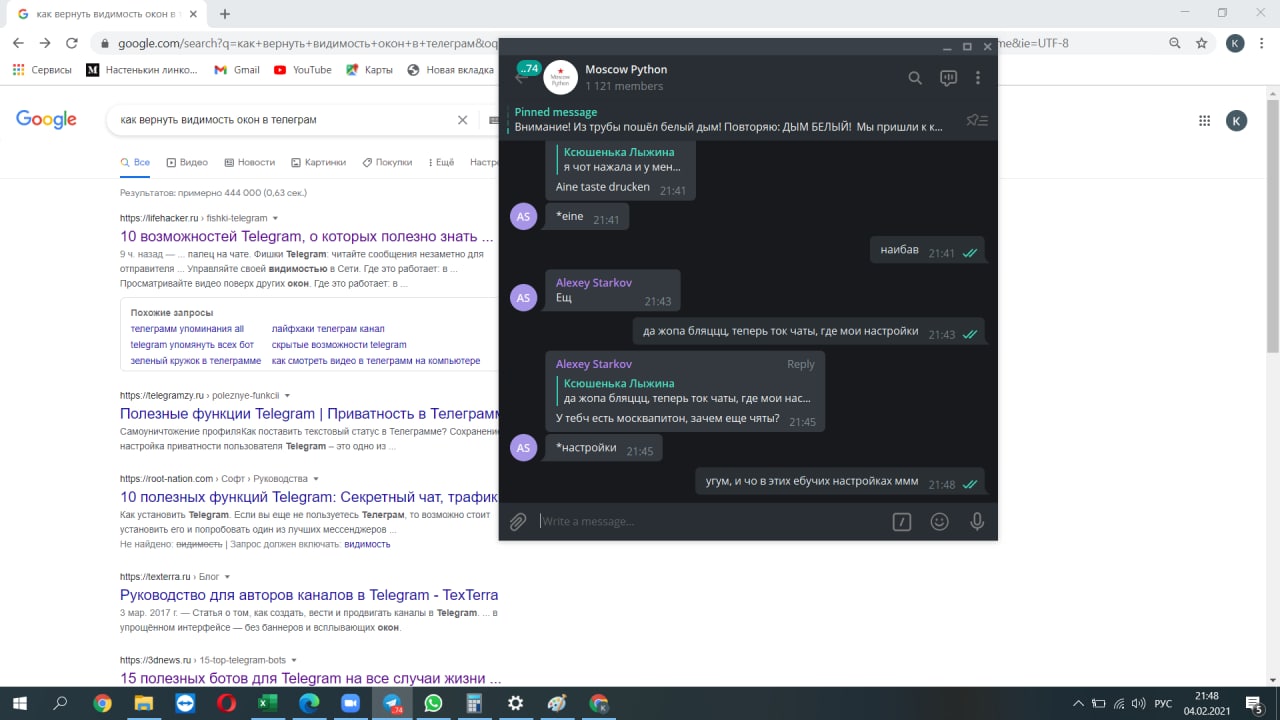
Task: Open the YouTube bookmark
Action: point(302,70)
